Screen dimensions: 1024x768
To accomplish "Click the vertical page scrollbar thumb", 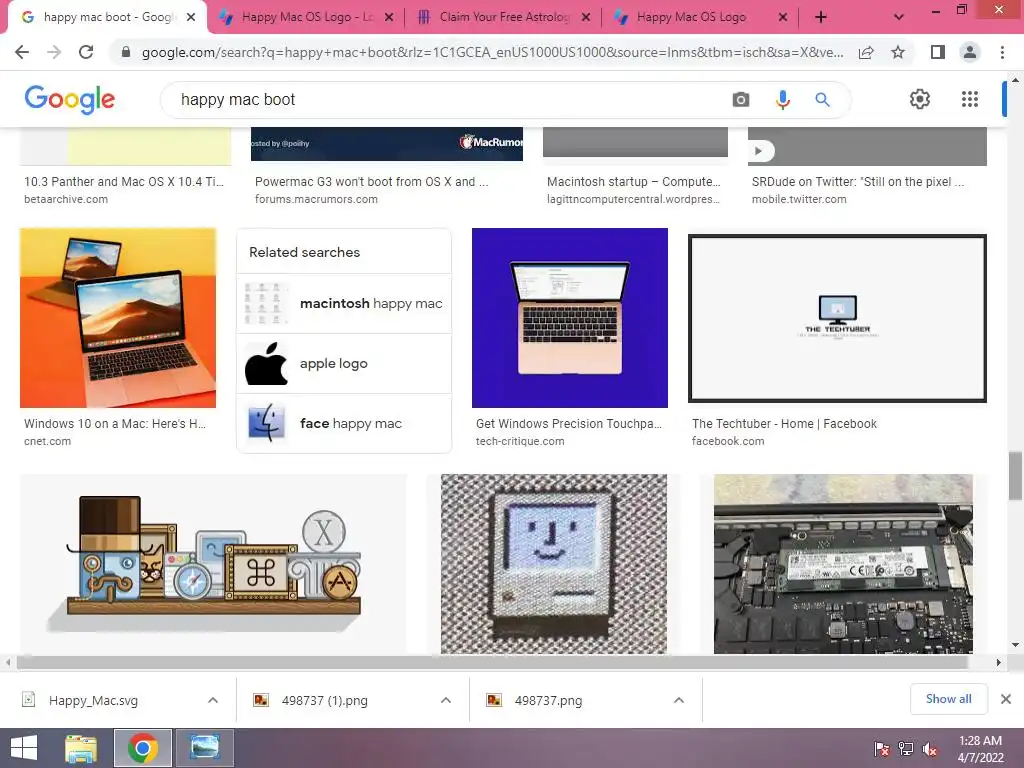I will coord(1015,475).
